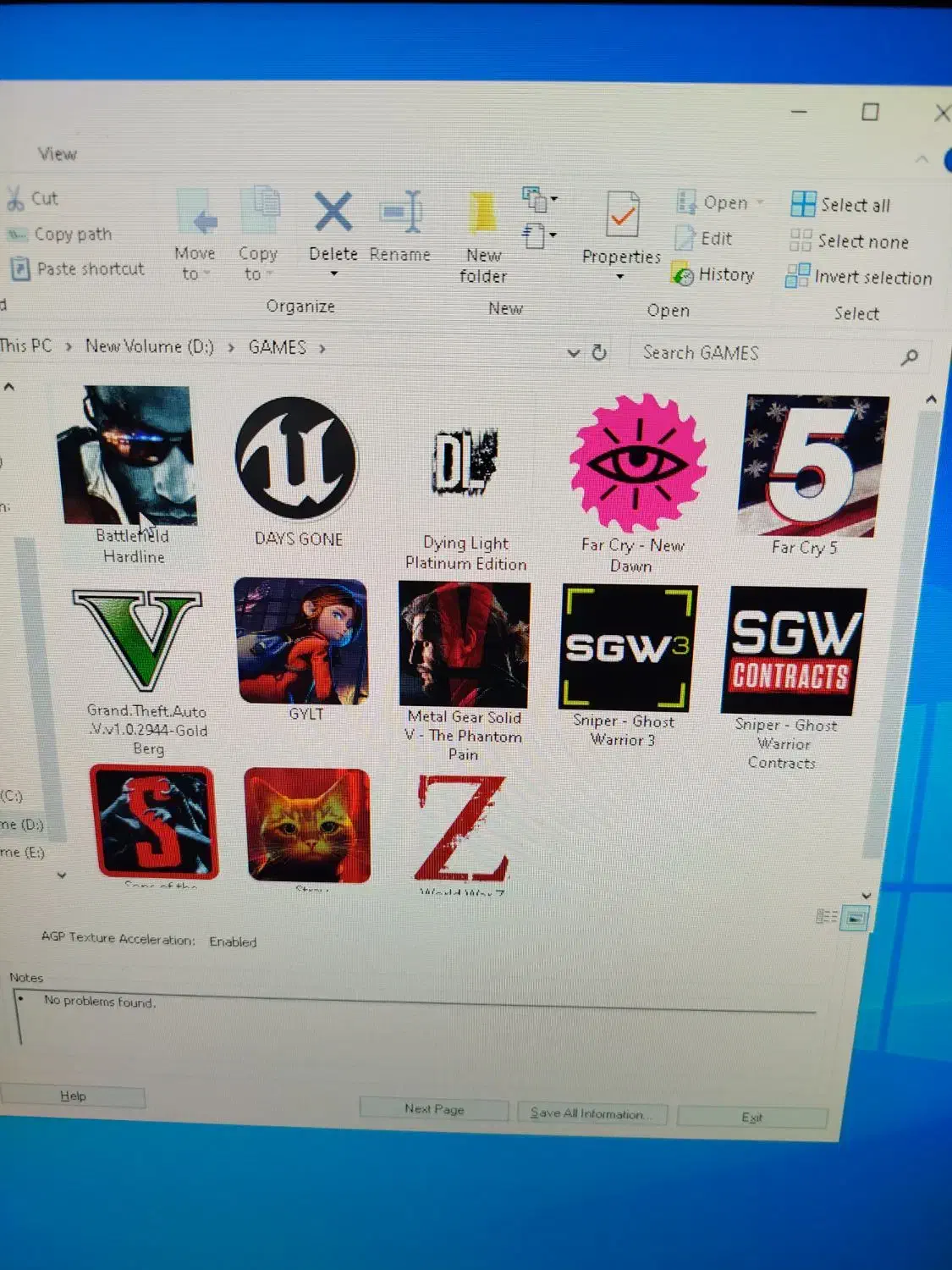Click the Select all icon
Image resolution: width=952 pixels, height=1270 pixels.
coord(802,204)
